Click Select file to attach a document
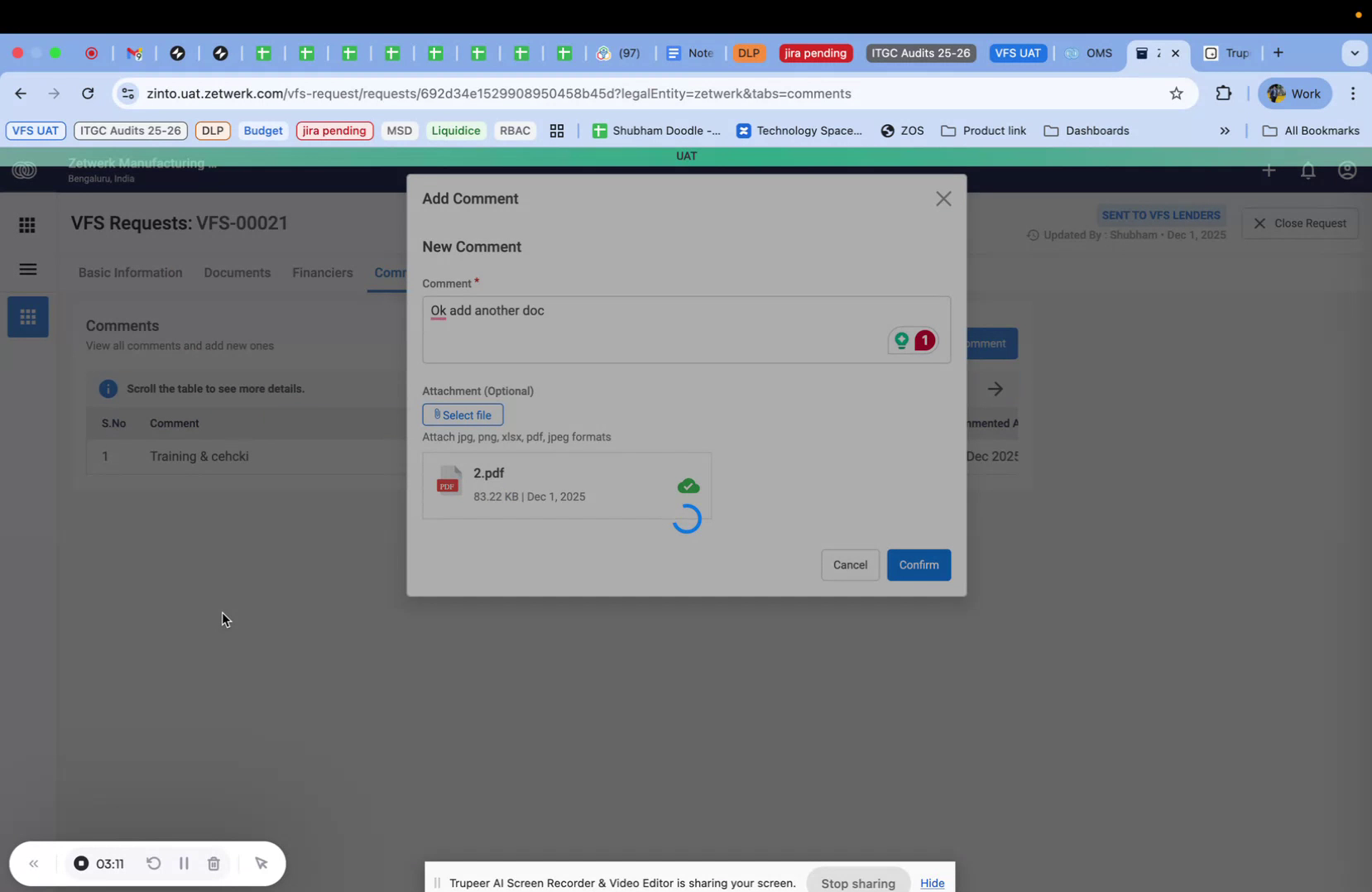This screenshot has height=892, width=1372. click(462, 415)
